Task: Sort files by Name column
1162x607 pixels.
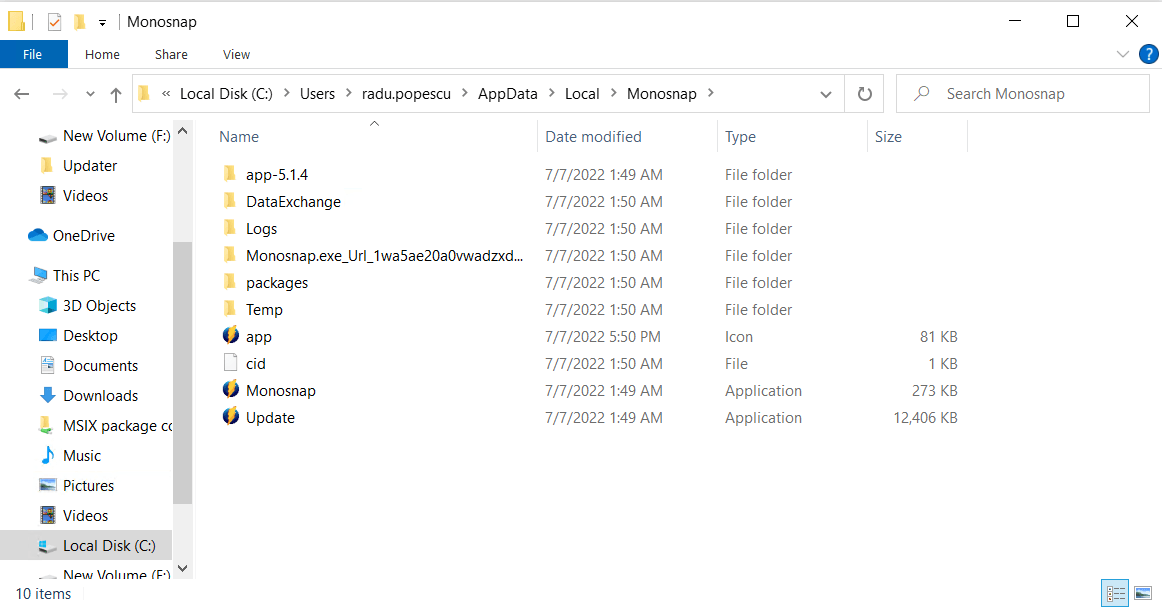Action: [x=239, y=136]
